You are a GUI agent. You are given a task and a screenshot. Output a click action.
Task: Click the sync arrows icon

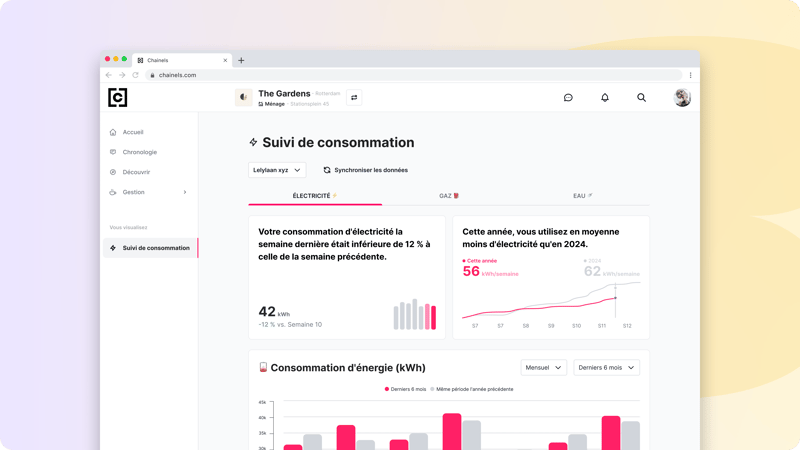click(327, 170)
